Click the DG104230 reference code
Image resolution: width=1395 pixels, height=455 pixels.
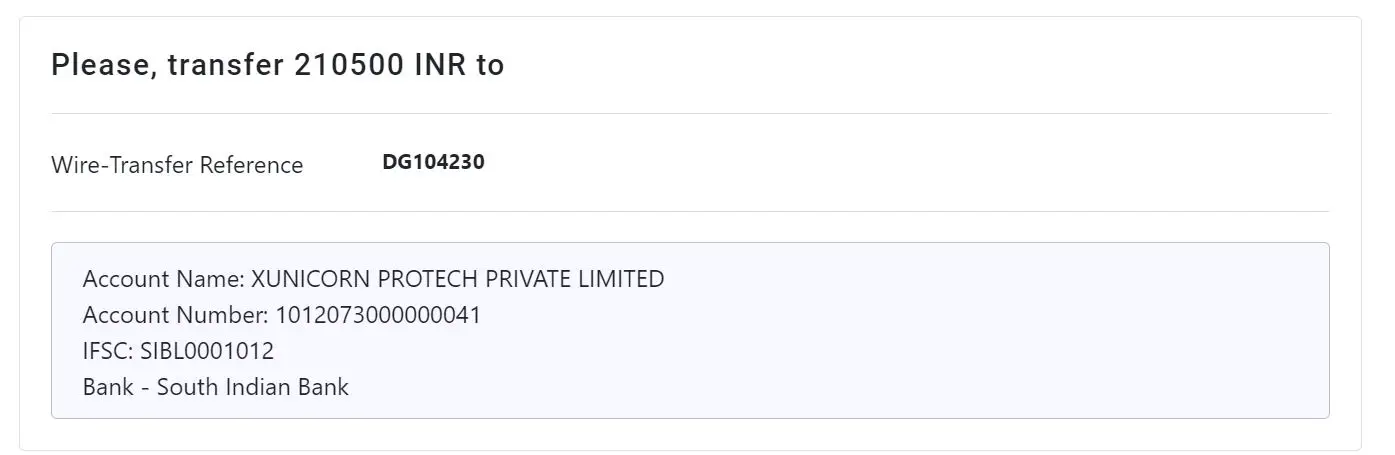click(x=433, y=162)
